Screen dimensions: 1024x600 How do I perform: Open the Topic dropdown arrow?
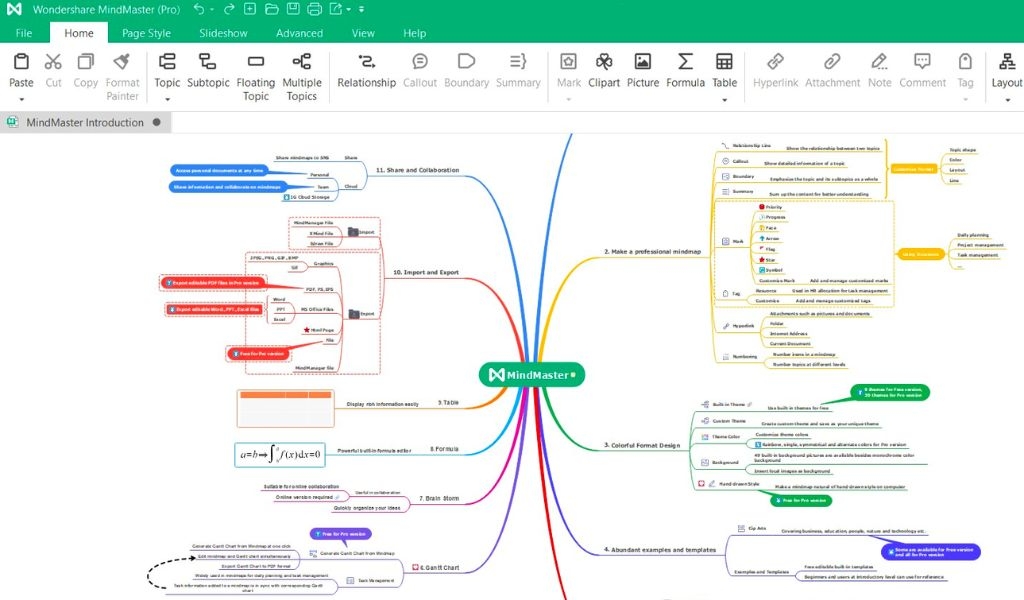pyautogui.click(x=167, y=99)
